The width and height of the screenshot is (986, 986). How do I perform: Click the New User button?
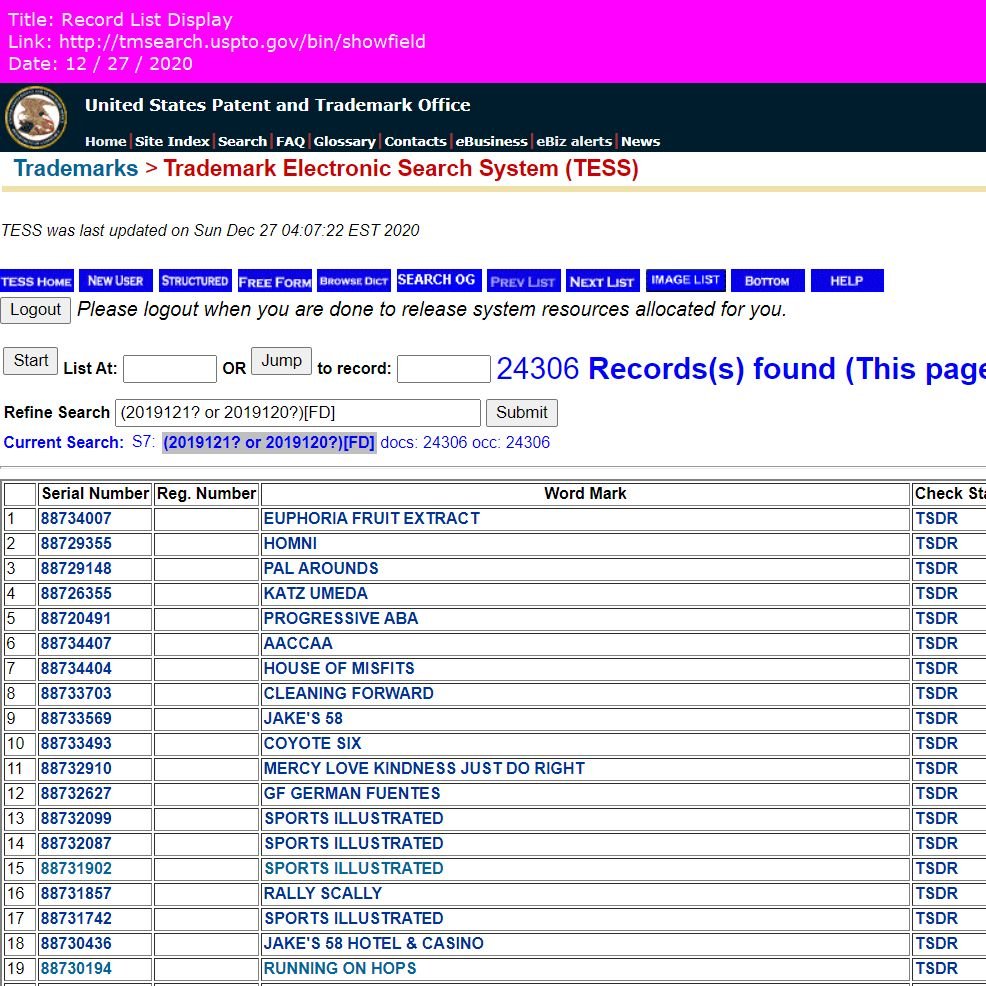click(116, 280)
